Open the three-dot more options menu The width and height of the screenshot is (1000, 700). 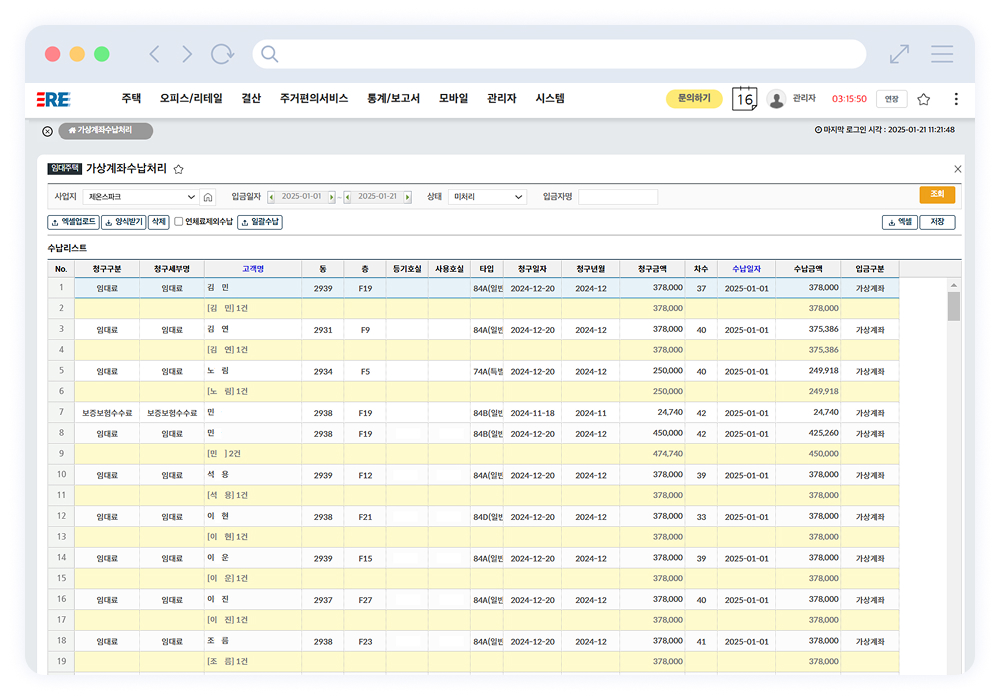click(x=956, y=99)
